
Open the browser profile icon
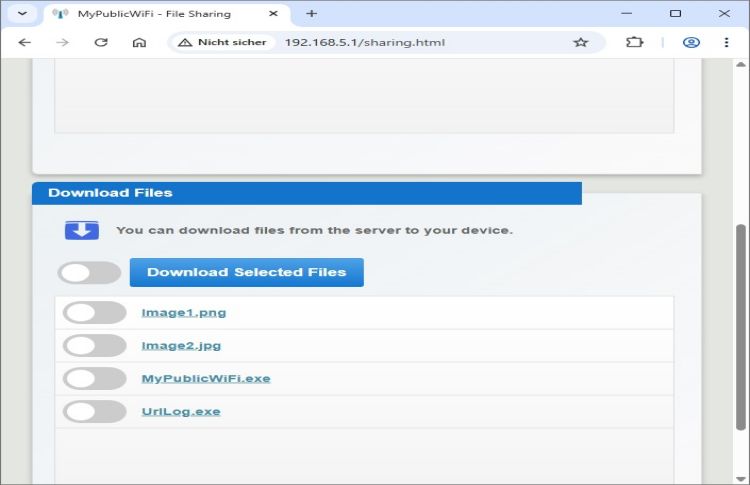[x=691, y=43]
